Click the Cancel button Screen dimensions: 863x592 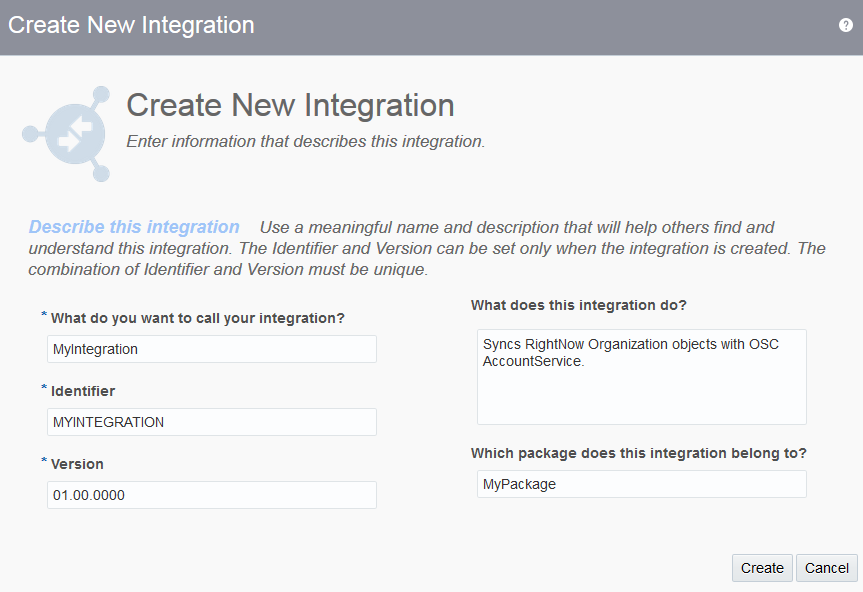826,567
